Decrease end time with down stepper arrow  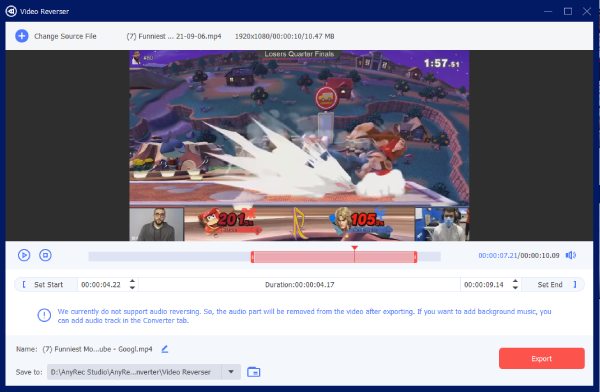click(515, 287)
